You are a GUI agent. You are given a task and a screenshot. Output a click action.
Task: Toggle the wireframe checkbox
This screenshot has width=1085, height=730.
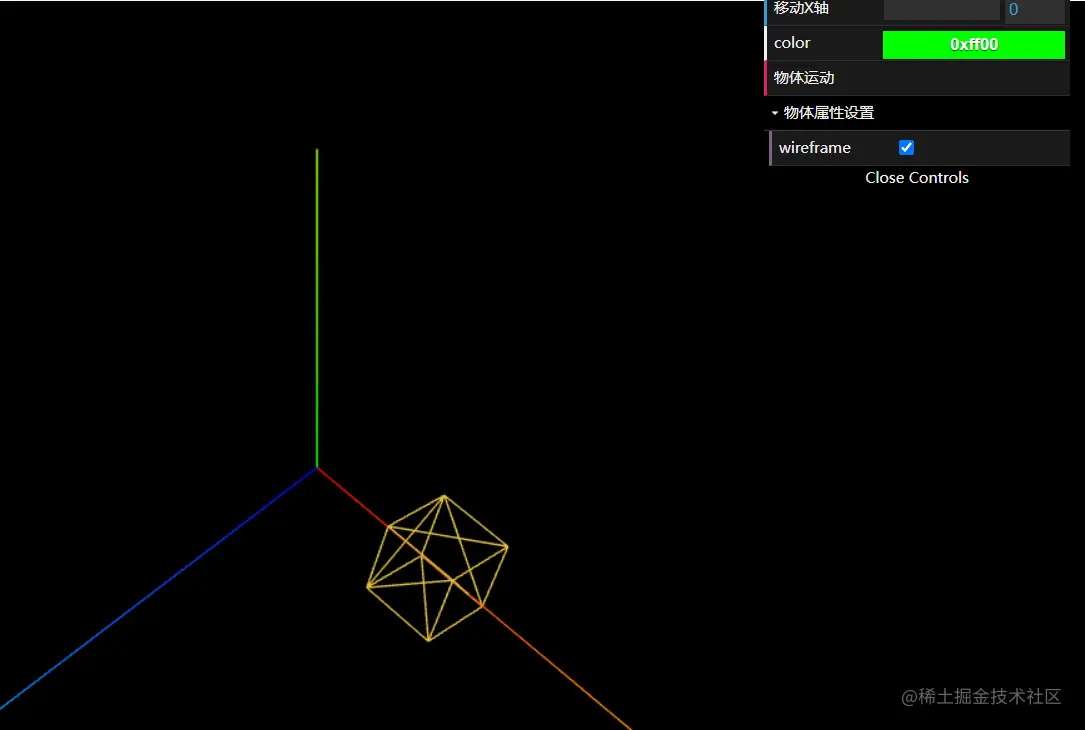[x=906, y=147]
